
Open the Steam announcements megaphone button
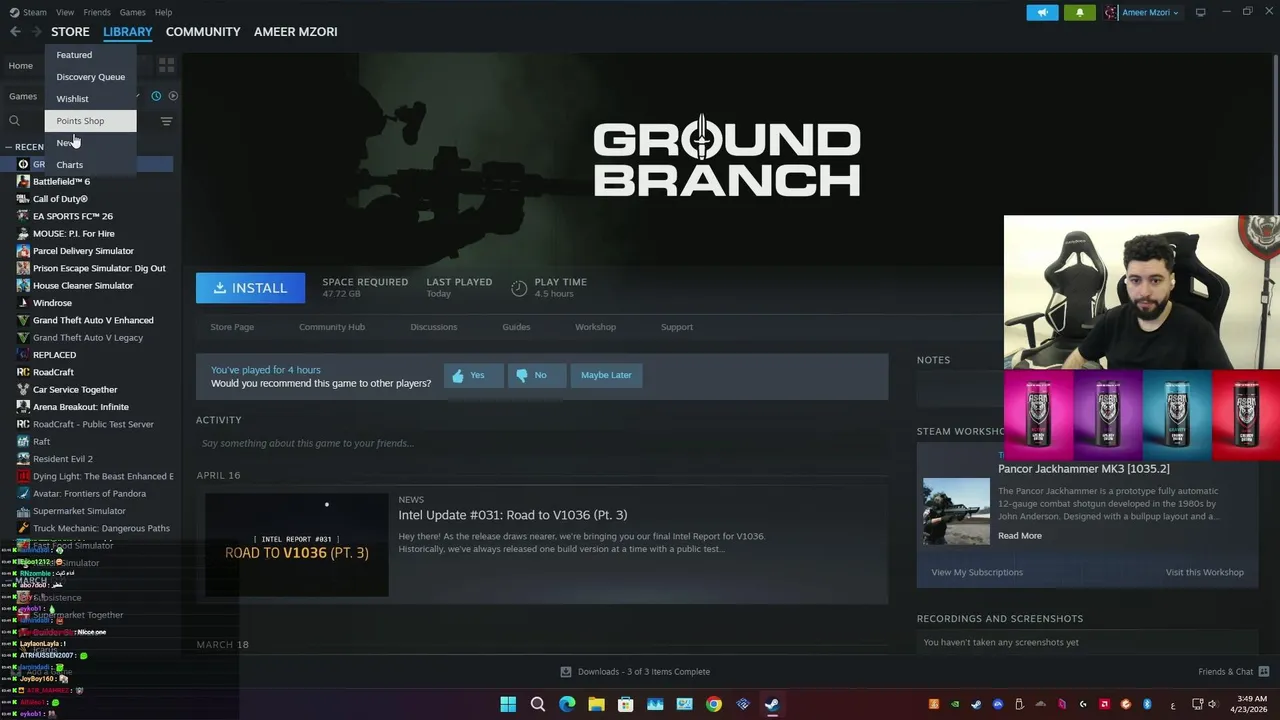pos(1042,12)
